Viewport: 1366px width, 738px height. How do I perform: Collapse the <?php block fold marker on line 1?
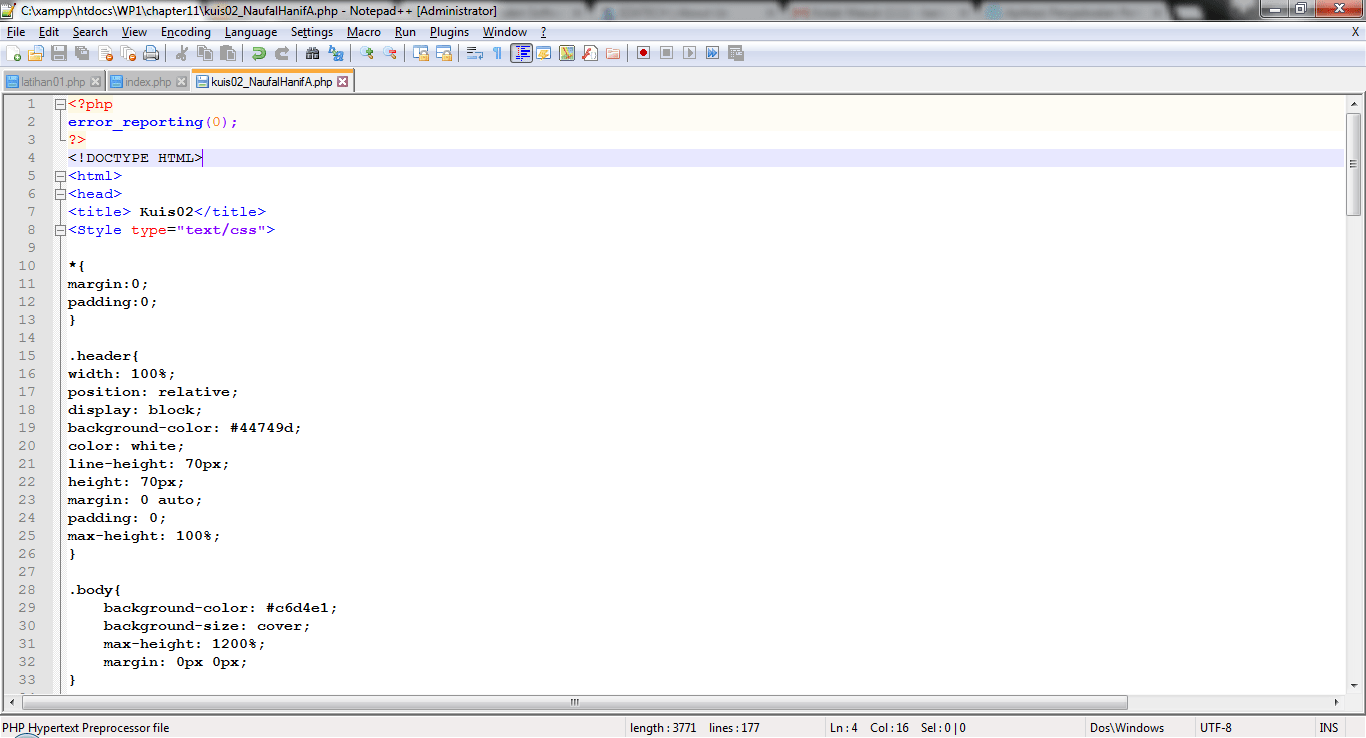(60, 104)
